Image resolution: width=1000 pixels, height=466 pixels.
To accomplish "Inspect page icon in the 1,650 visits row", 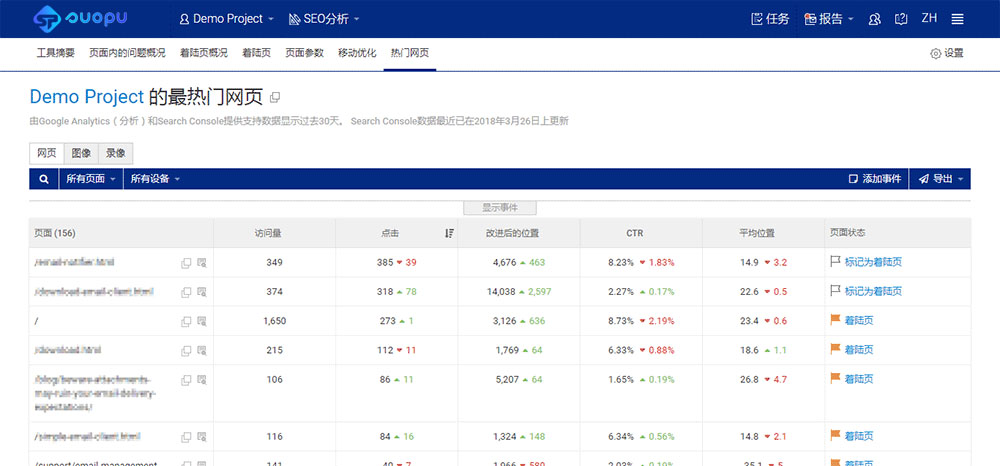I will pyautogui.click(x=202, y=321).
